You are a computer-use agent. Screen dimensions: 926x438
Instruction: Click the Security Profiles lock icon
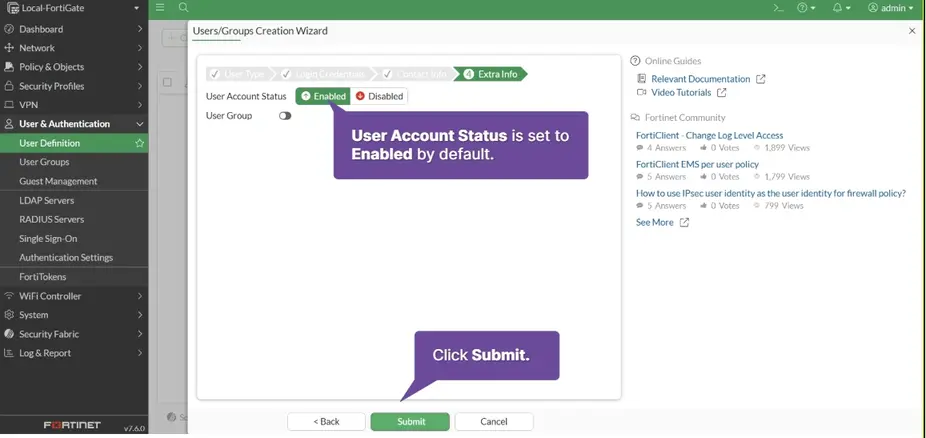pyautogui.click(x=9, y=86)
